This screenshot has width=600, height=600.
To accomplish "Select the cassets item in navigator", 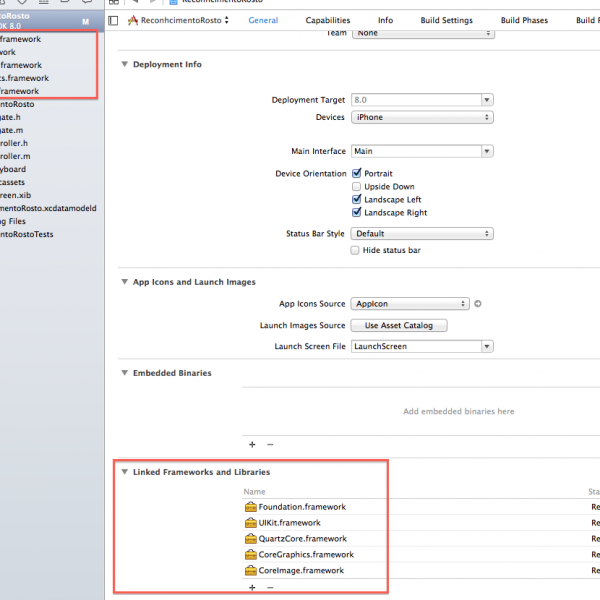I will pyautogui.click(x=12, y=182).
